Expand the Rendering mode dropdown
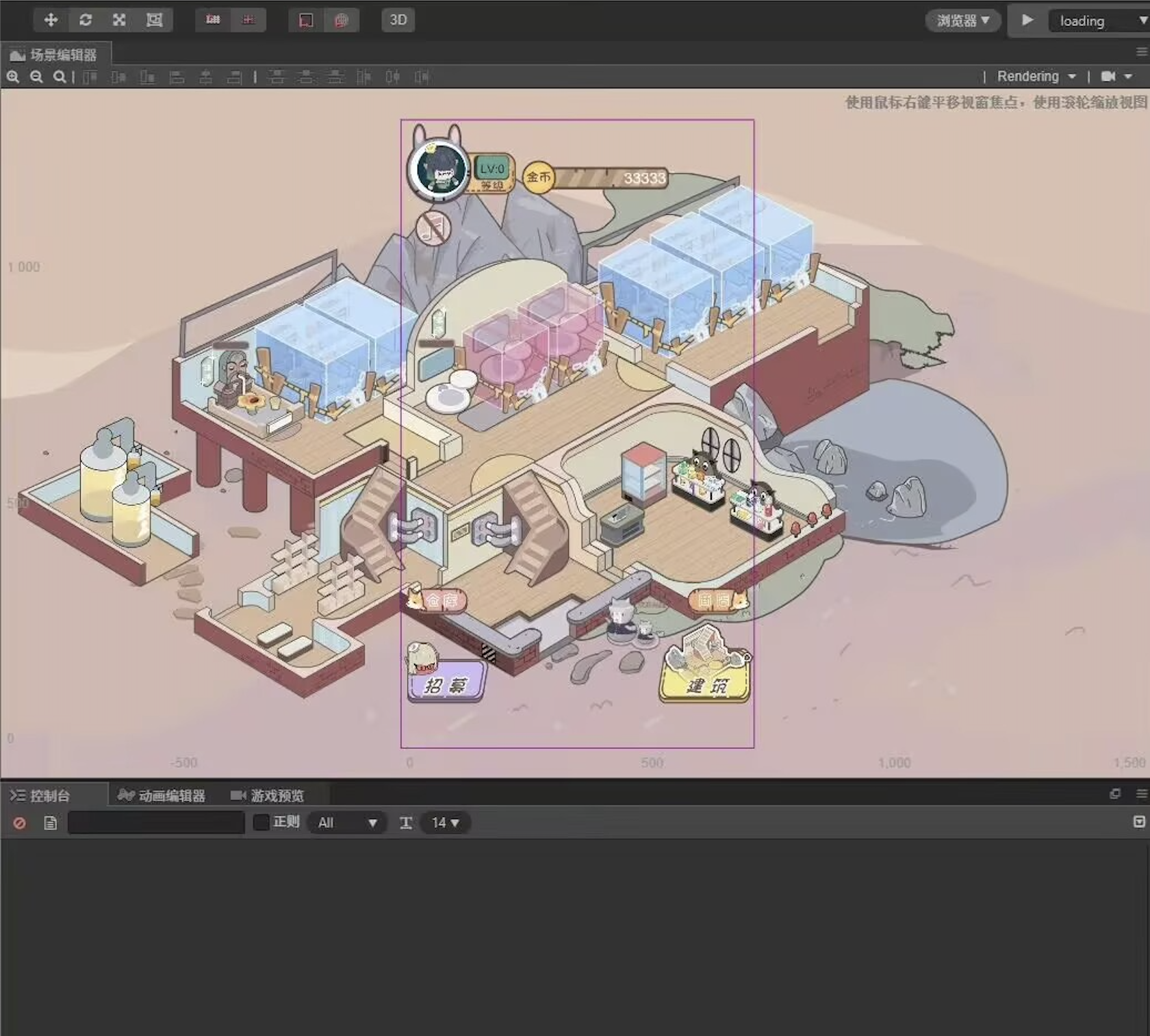Image resolution: width=1150 pixels, height=1036 pixels. (x=1036, y=77)
